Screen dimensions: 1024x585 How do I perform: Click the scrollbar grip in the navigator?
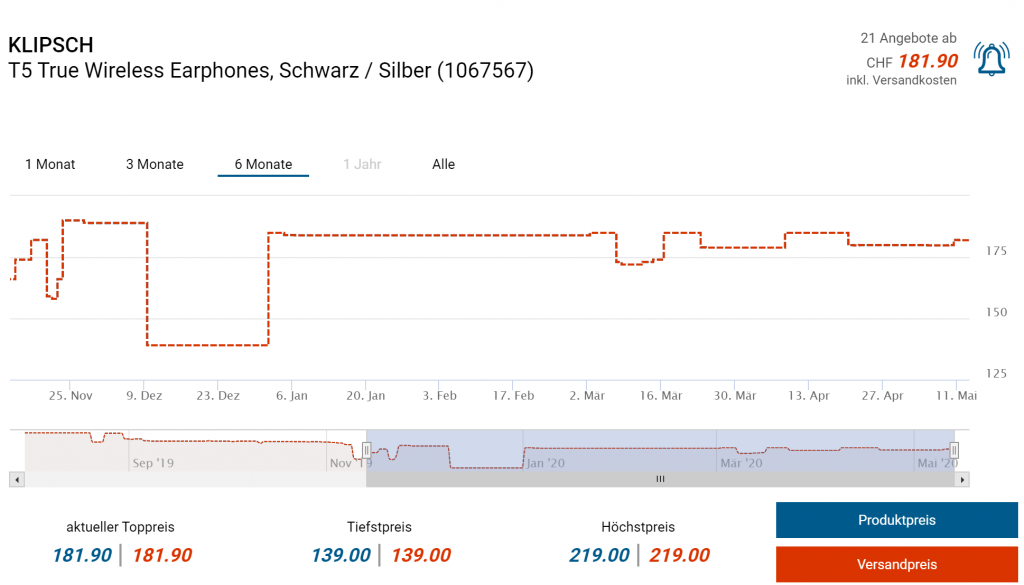coord(660,480)
